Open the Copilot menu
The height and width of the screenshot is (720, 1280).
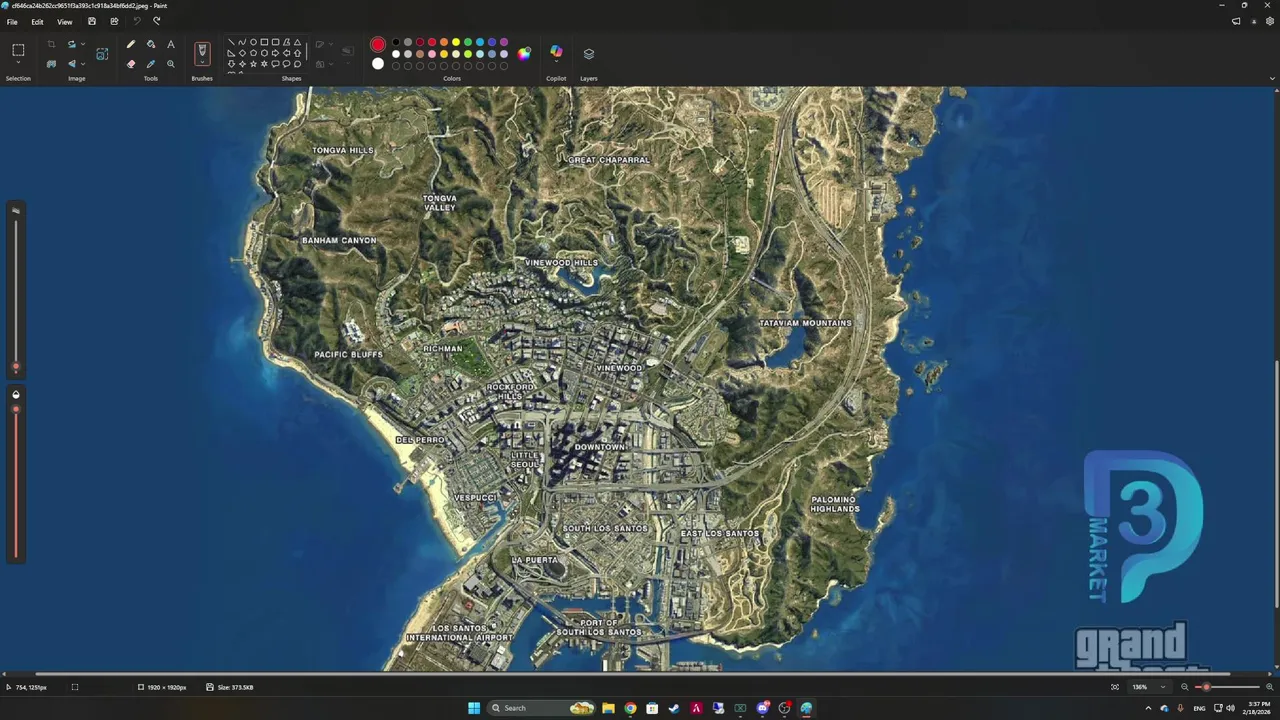point(556,52)
